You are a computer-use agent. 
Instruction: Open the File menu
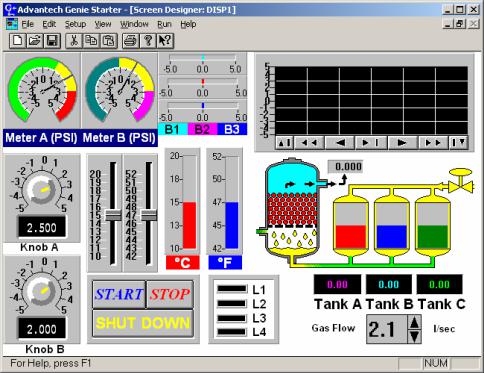pyautogui.click(x=28, y=24)
